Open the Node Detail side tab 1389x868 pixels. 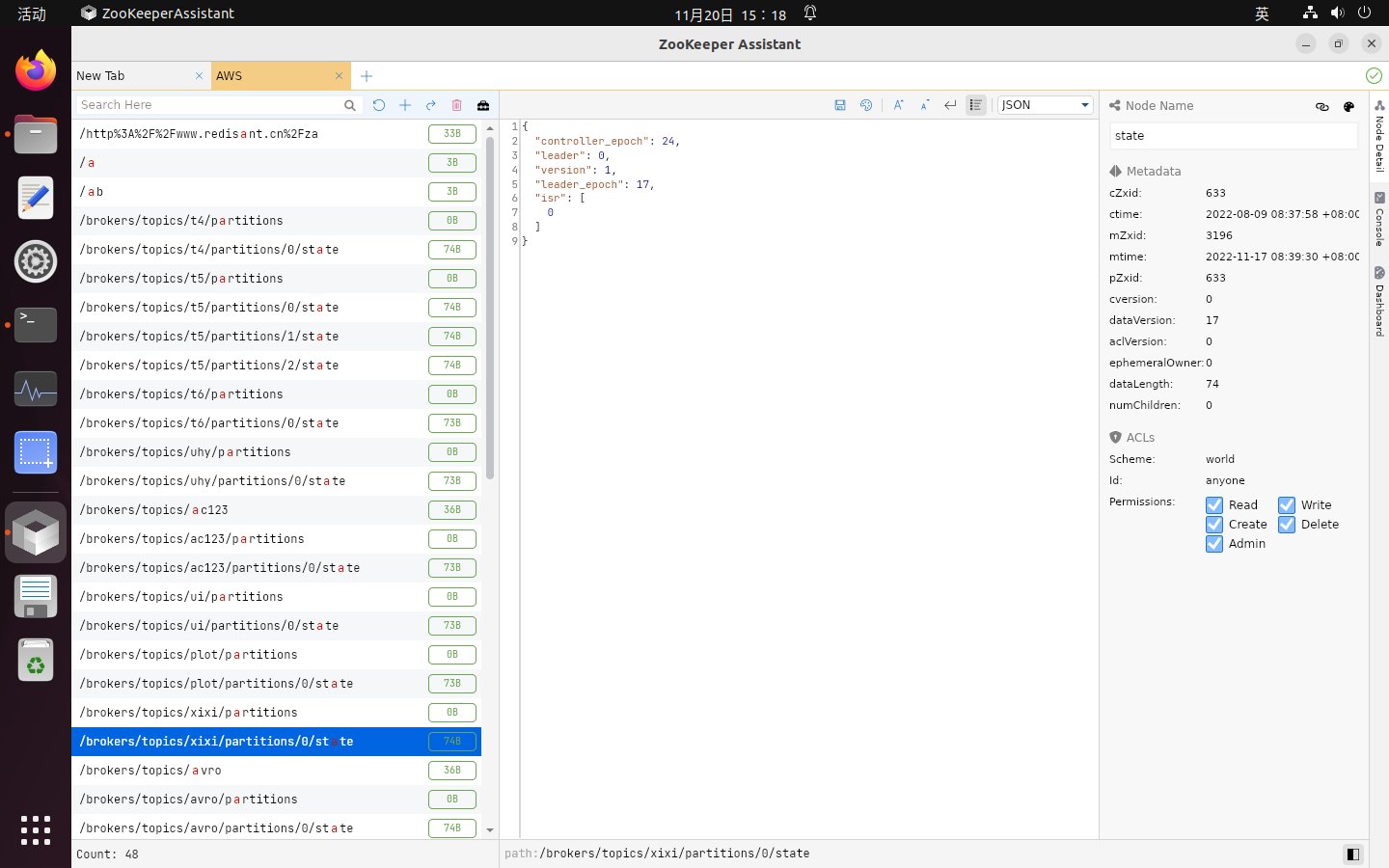pyautogui.click(x=1379, y=136)
